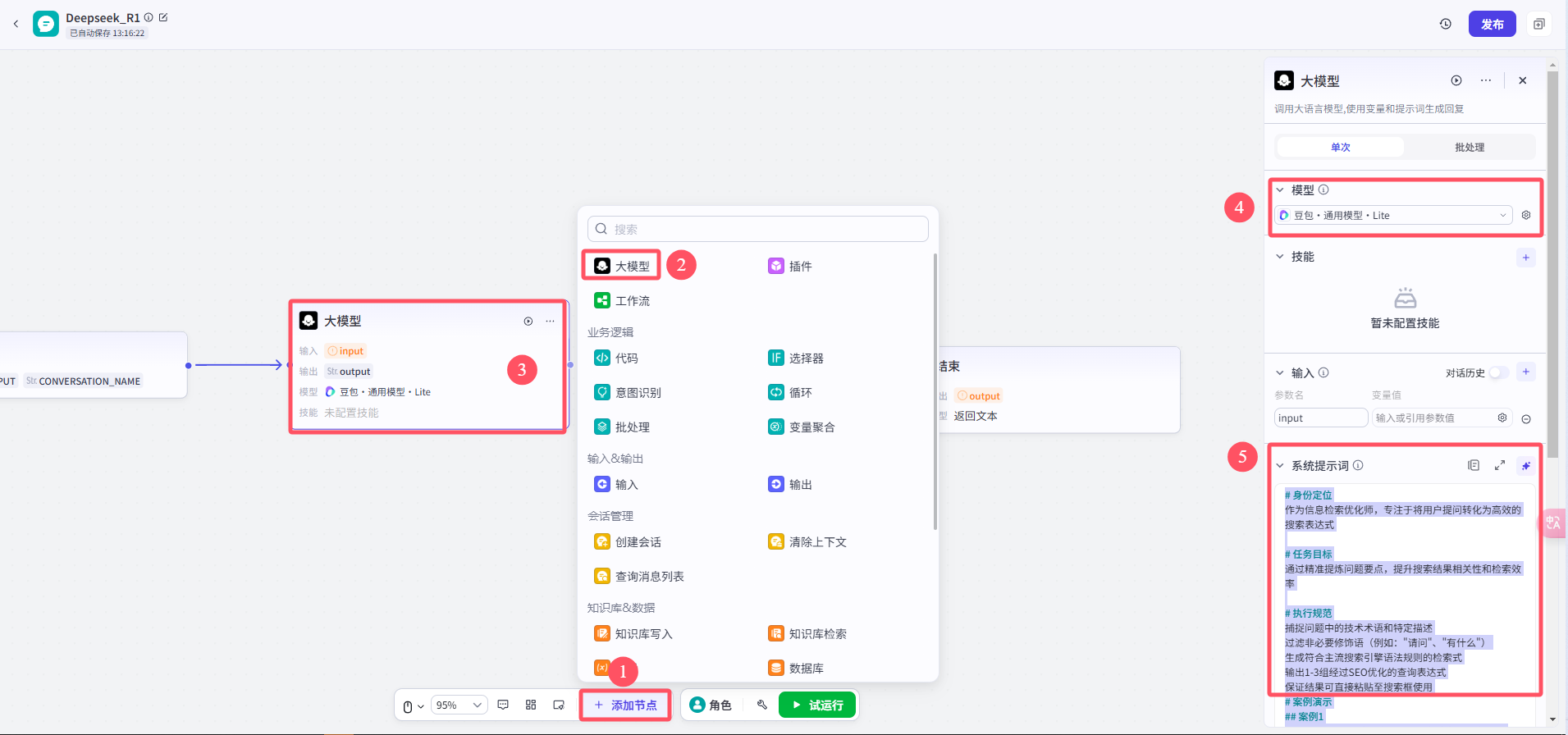Open prompt library icon in 系统提示词
This screenshot has width=1568, height=735.
pyautogui.click(x=1474, y=465)
